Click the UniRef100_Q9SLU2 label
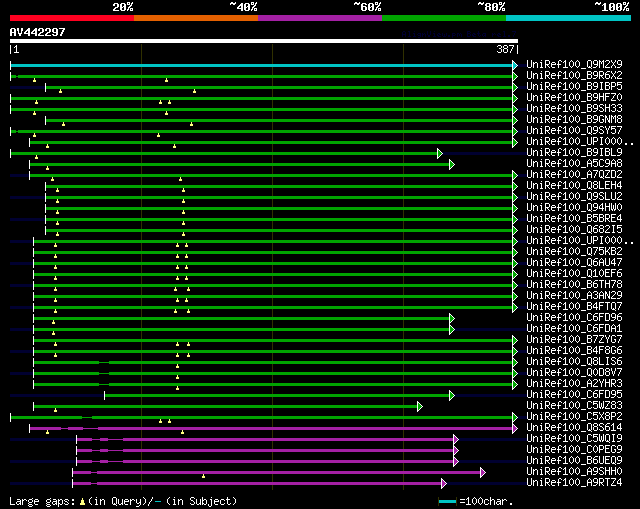 coord(574,196)
